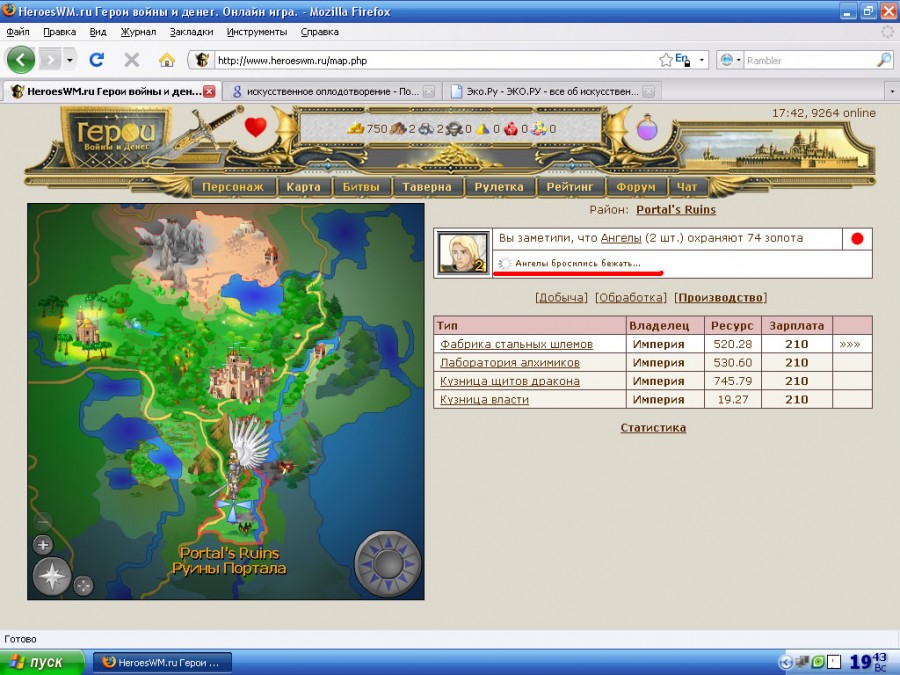Close the HeroesWM.ru tab
The image size is (900, 675).
[210, 91]
